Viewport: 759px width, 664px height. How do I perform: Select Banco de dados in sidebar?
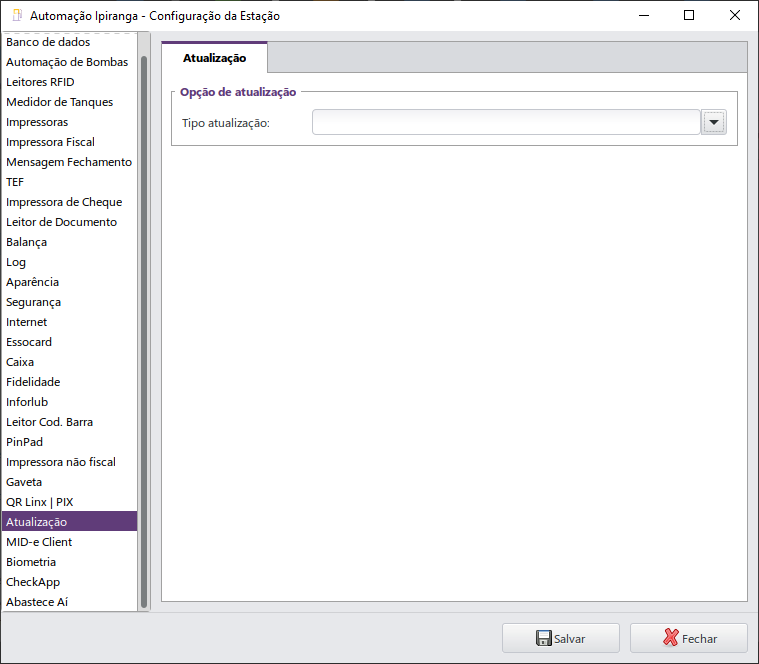click(x=70, y=42)
